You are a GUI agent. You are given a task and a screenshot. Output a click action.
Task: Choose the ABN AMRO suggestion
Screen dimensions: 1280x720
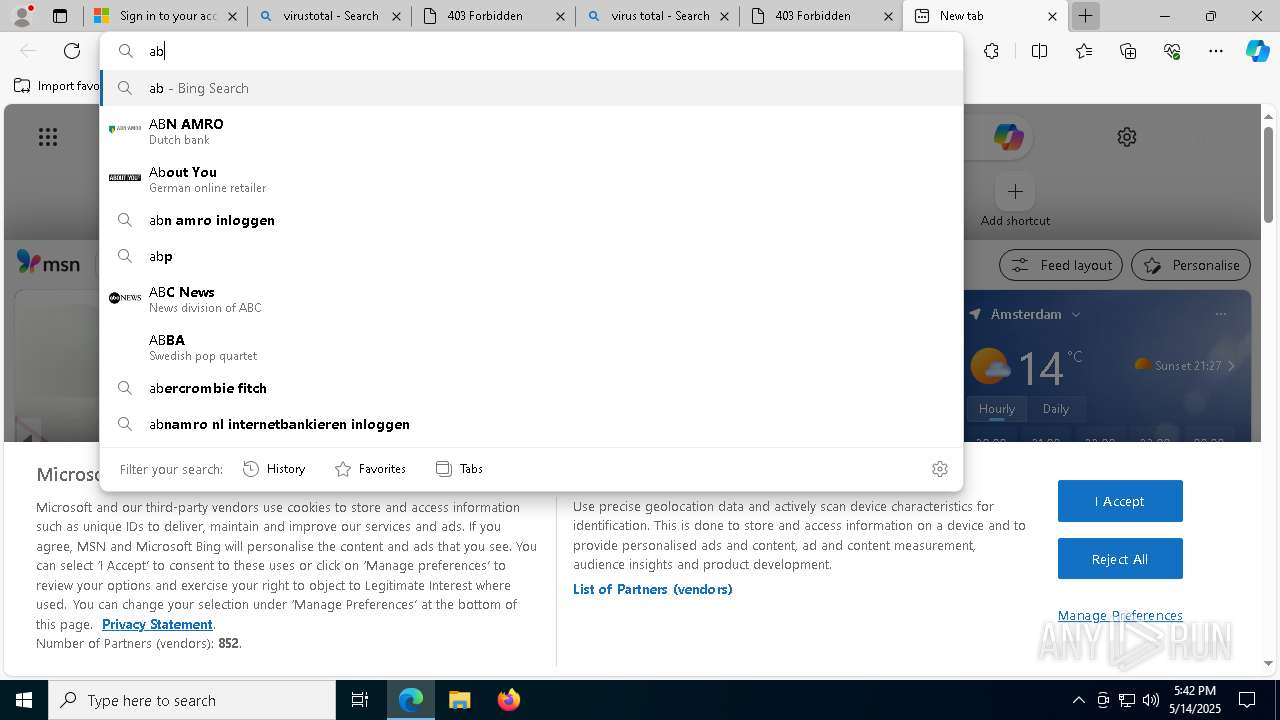pos(531,131)
